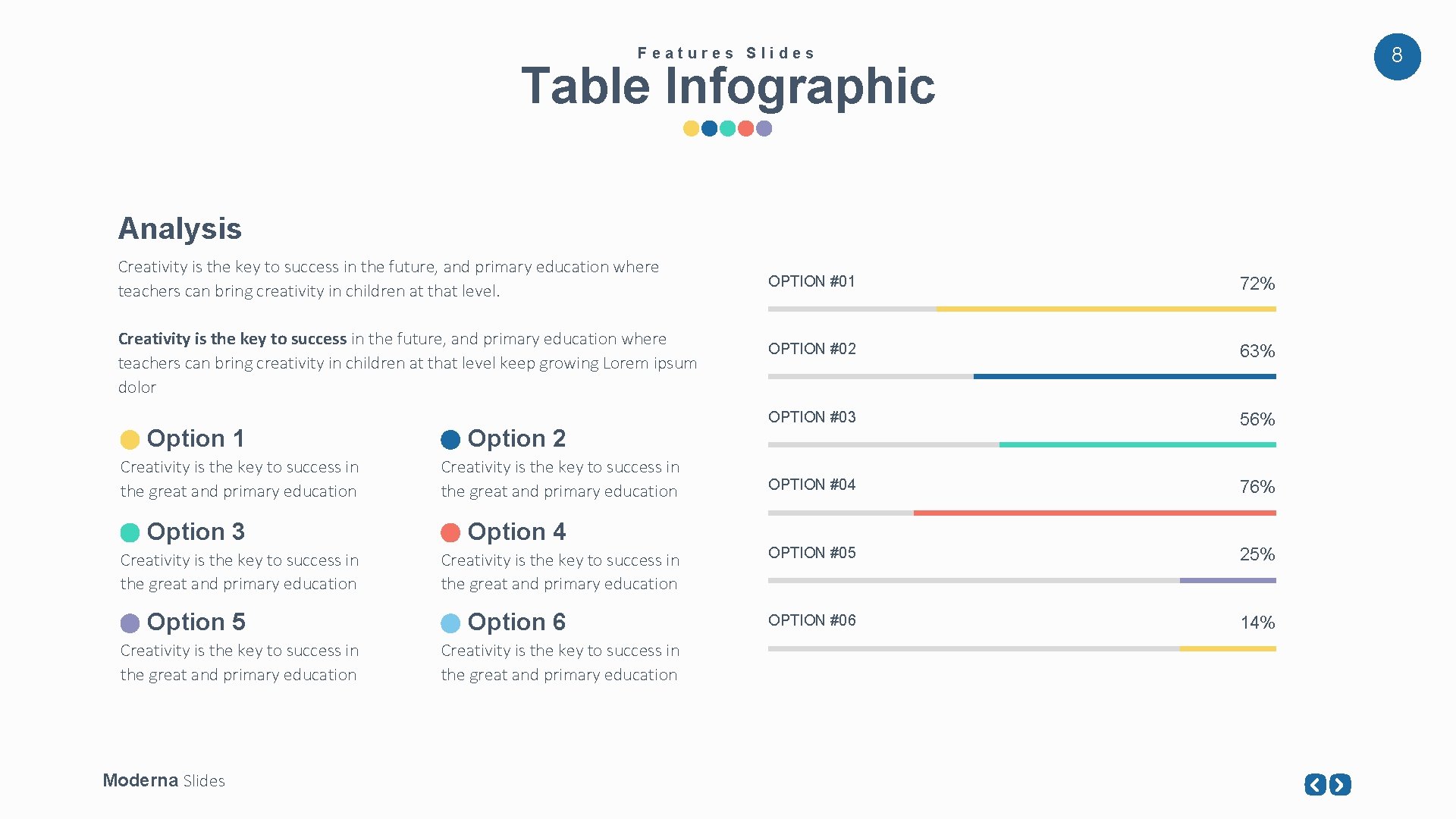Click the purple dot under the title
Viewport: 1456px width, 819px height.
(764, 128)
